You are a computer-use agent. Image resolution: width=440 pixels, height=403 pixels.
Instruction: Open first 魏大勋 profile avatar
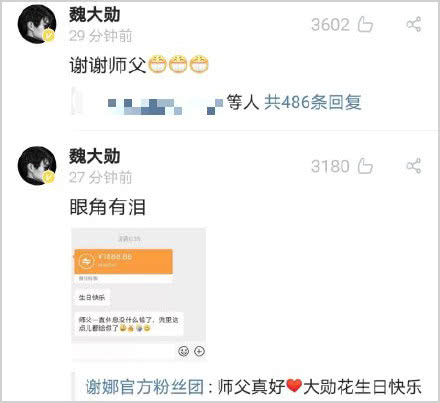point(37,24)
